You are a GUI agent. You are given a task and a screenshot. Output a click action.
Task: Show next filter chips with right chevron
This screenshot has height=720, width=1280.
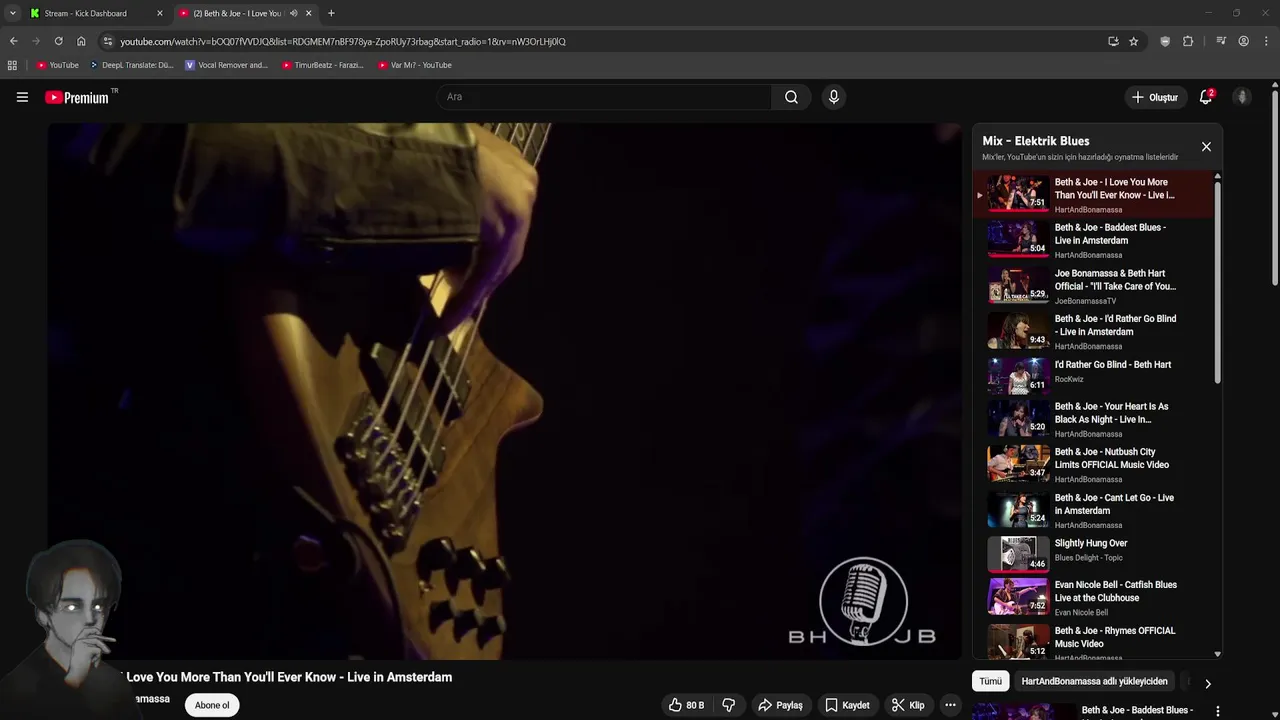1207,684
